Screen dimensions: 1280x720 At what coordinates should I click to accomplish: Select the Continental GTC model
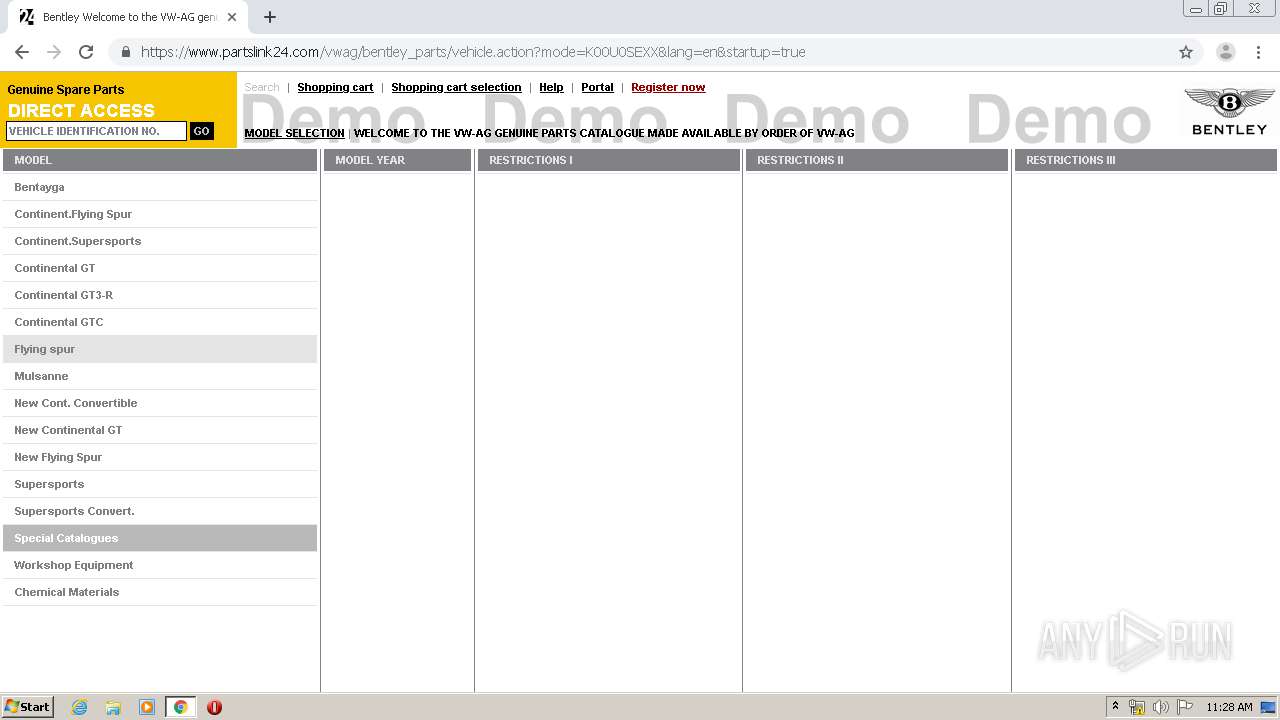[160, 322]
